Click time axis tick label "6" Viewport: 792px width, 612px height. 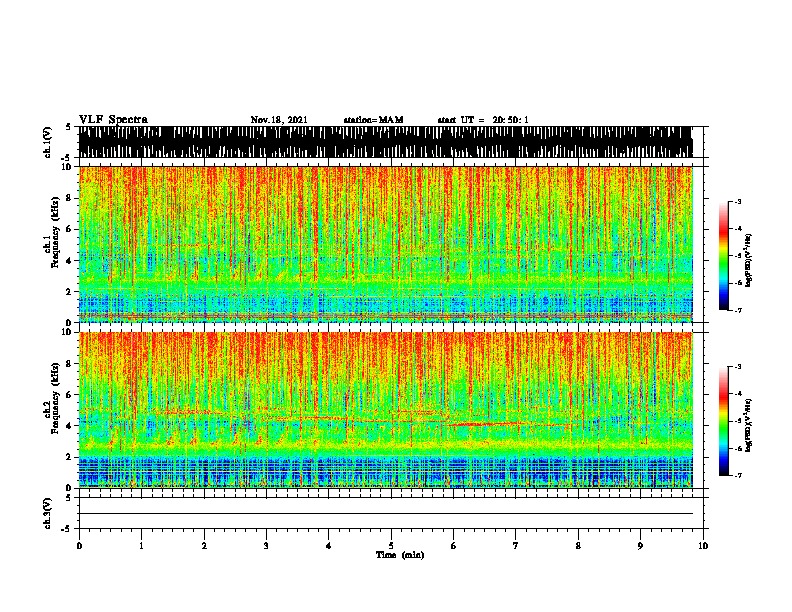(x=454, y=546)
